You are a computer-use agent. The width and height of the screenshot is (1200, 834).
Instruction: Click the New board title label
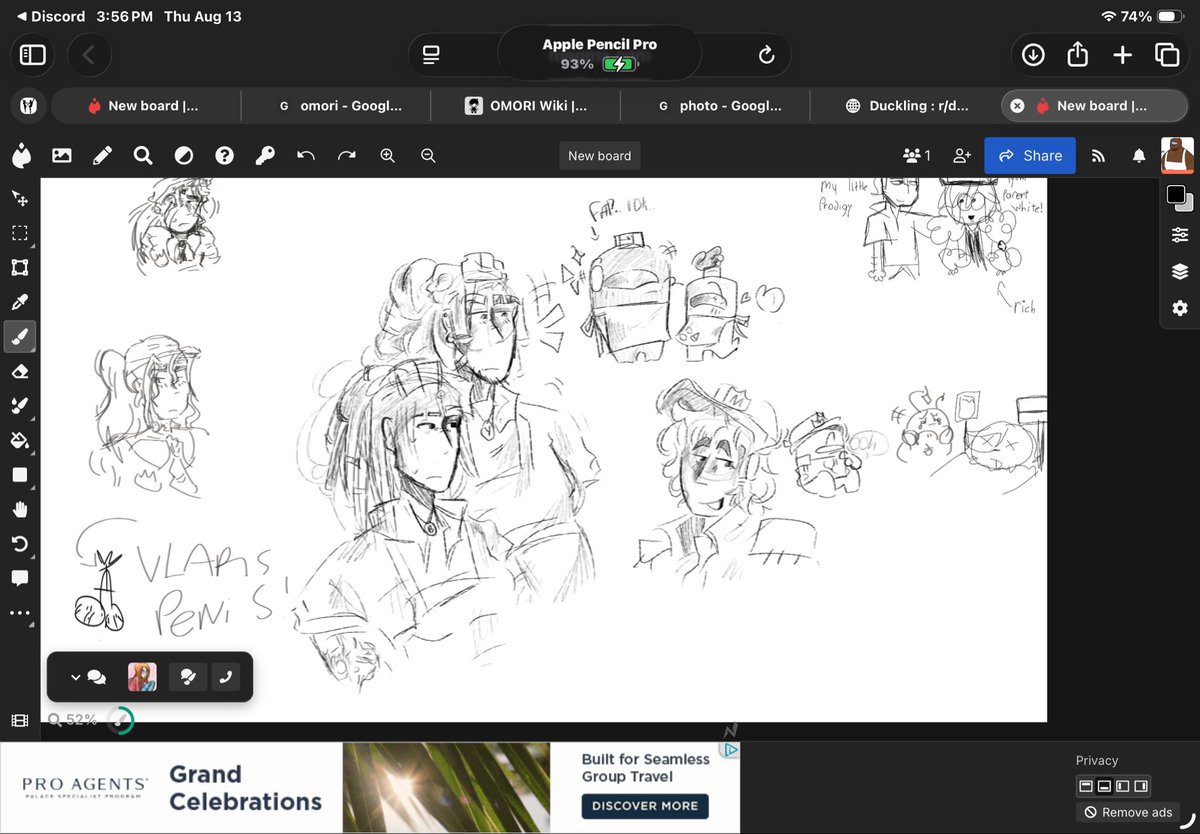(x=600, y=155)
